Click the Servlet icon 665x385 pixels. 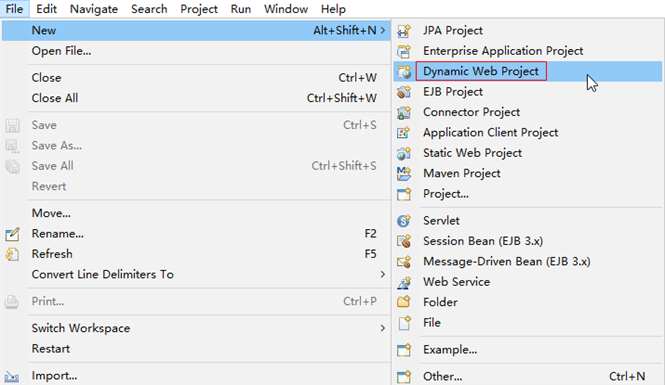(404, 220)
